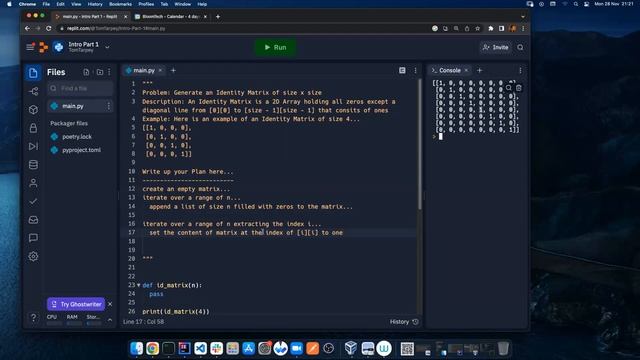The width and height of the screenshot is (640, 360).
Task: Create a new folder in Files panel
Action: (x=100, y=72)
